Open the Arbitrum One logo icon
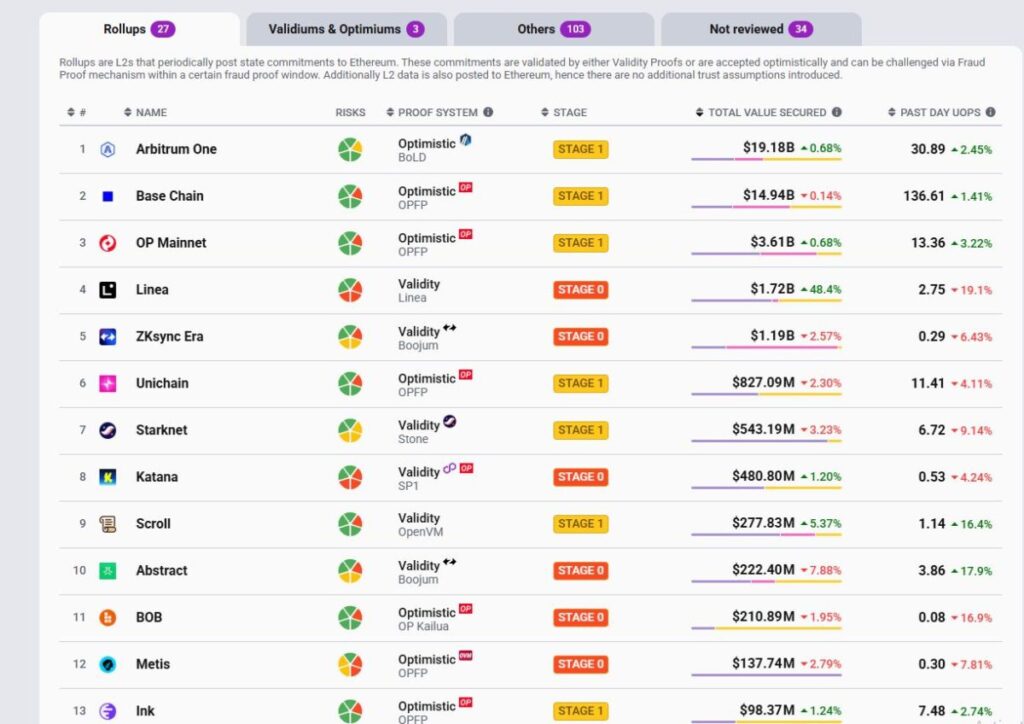This screenshot has width=1024, height=724. click(x=108, y=150)
